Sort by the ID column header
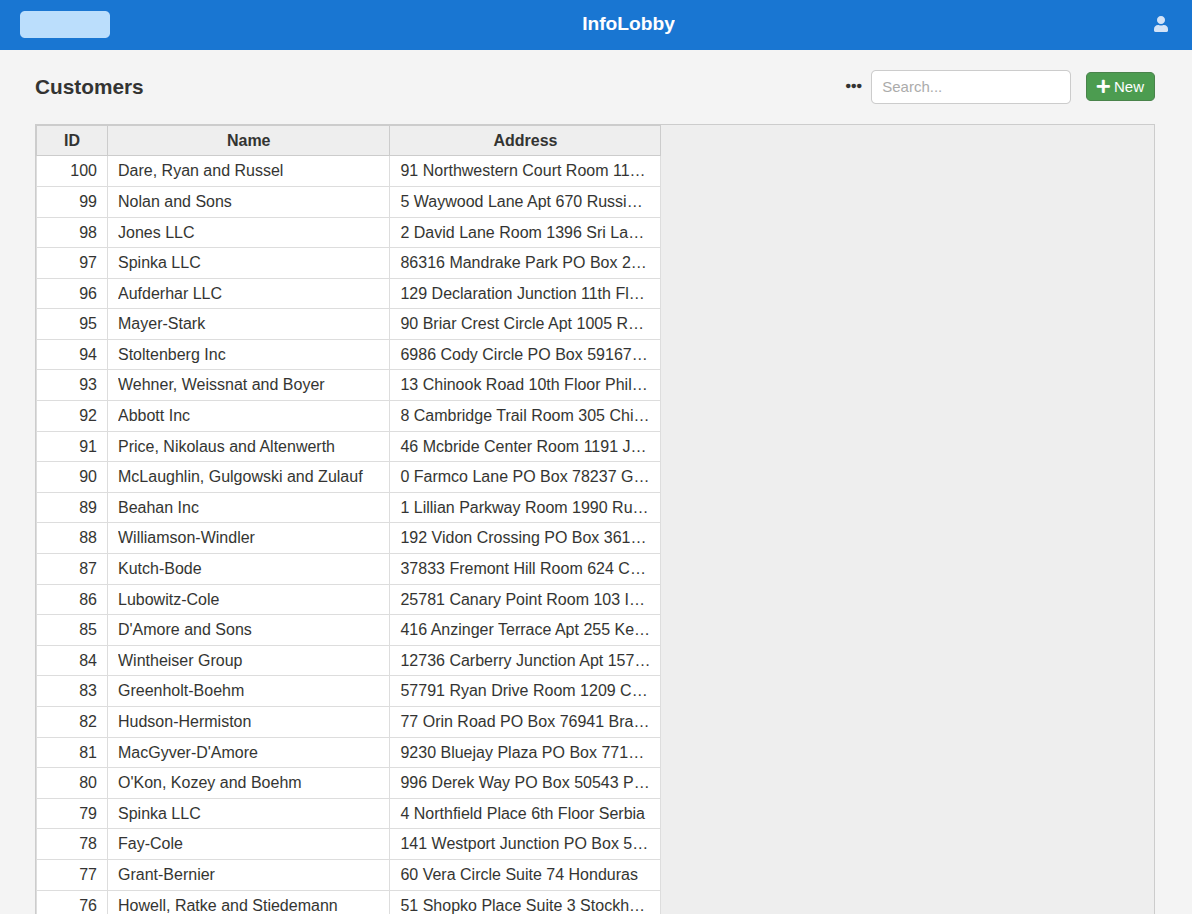 (x=72, y=141)
